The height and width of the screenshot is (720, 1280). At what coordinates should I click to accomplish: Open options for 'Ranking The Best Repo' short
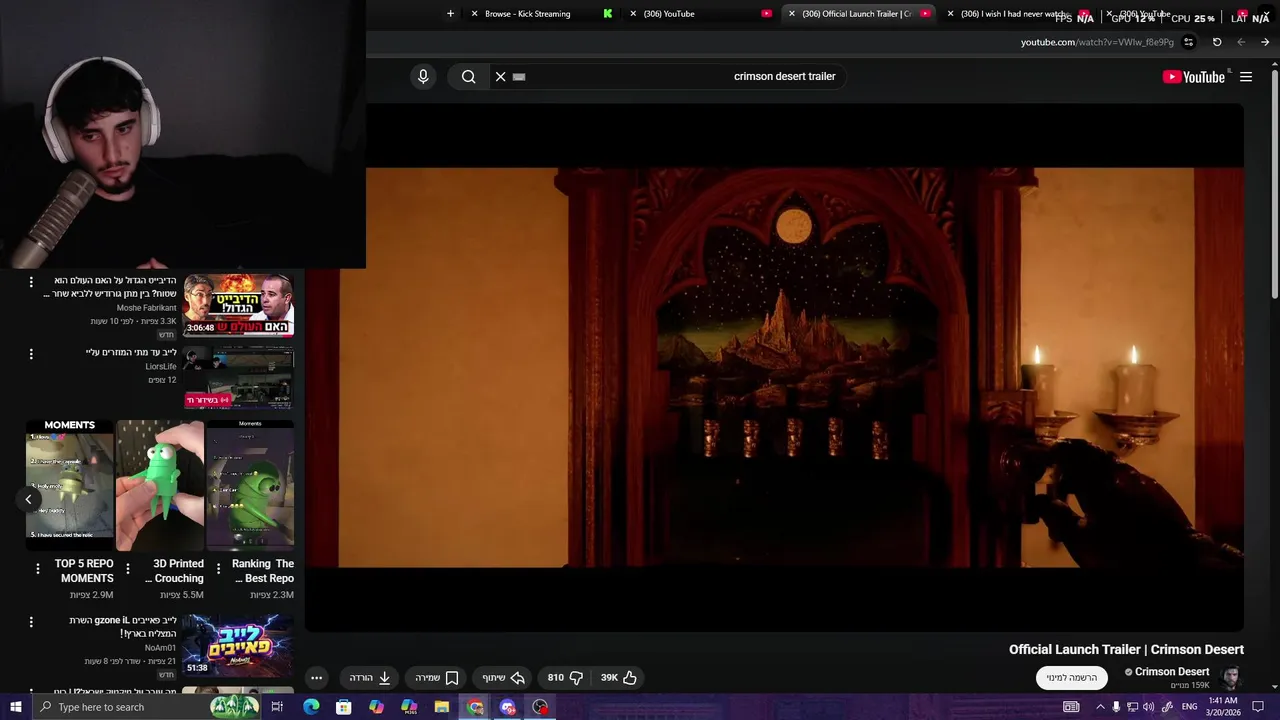click(x=218, y=569)
